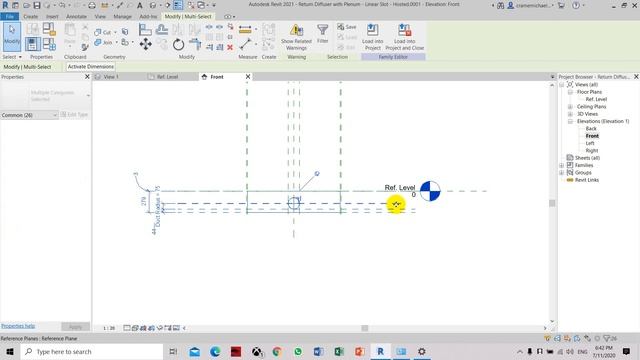Click the view scale 1:20 control
640x360 pixels.
pyautogui.click(x=109, y=328)
